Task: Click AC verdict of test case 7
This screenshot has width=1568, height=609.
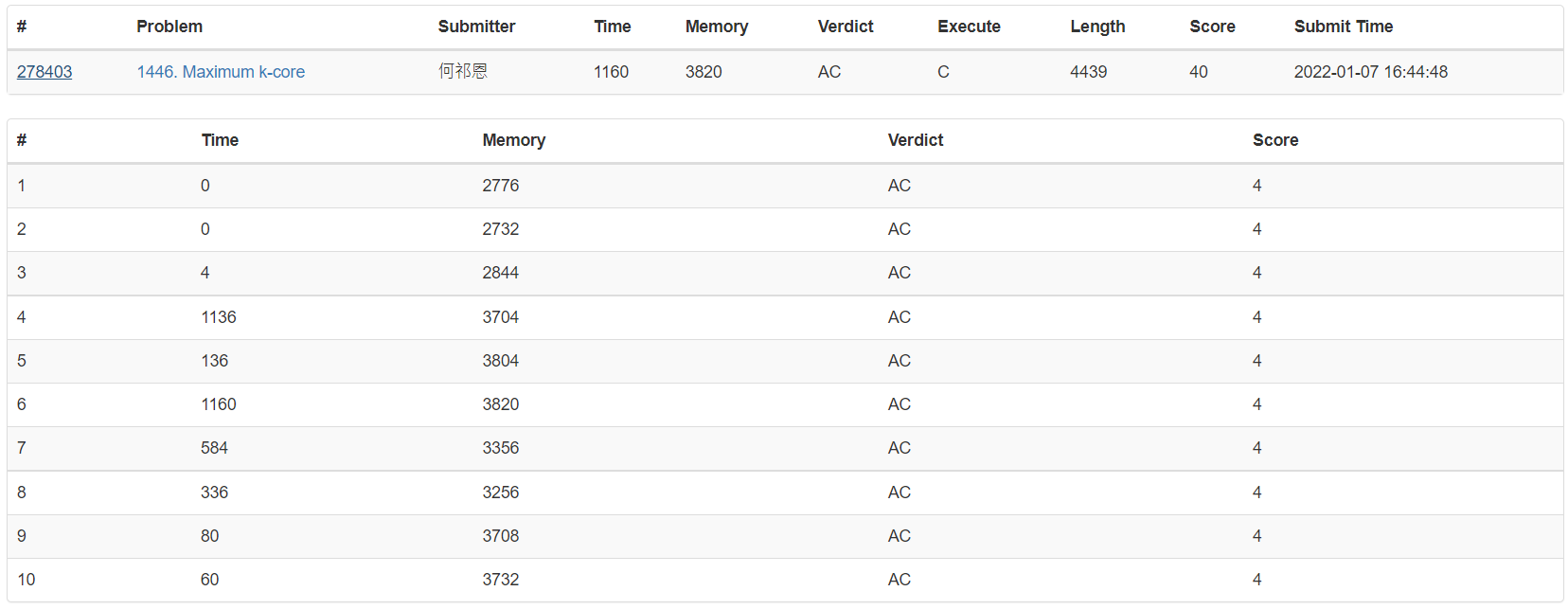Action: click(900, 448)
